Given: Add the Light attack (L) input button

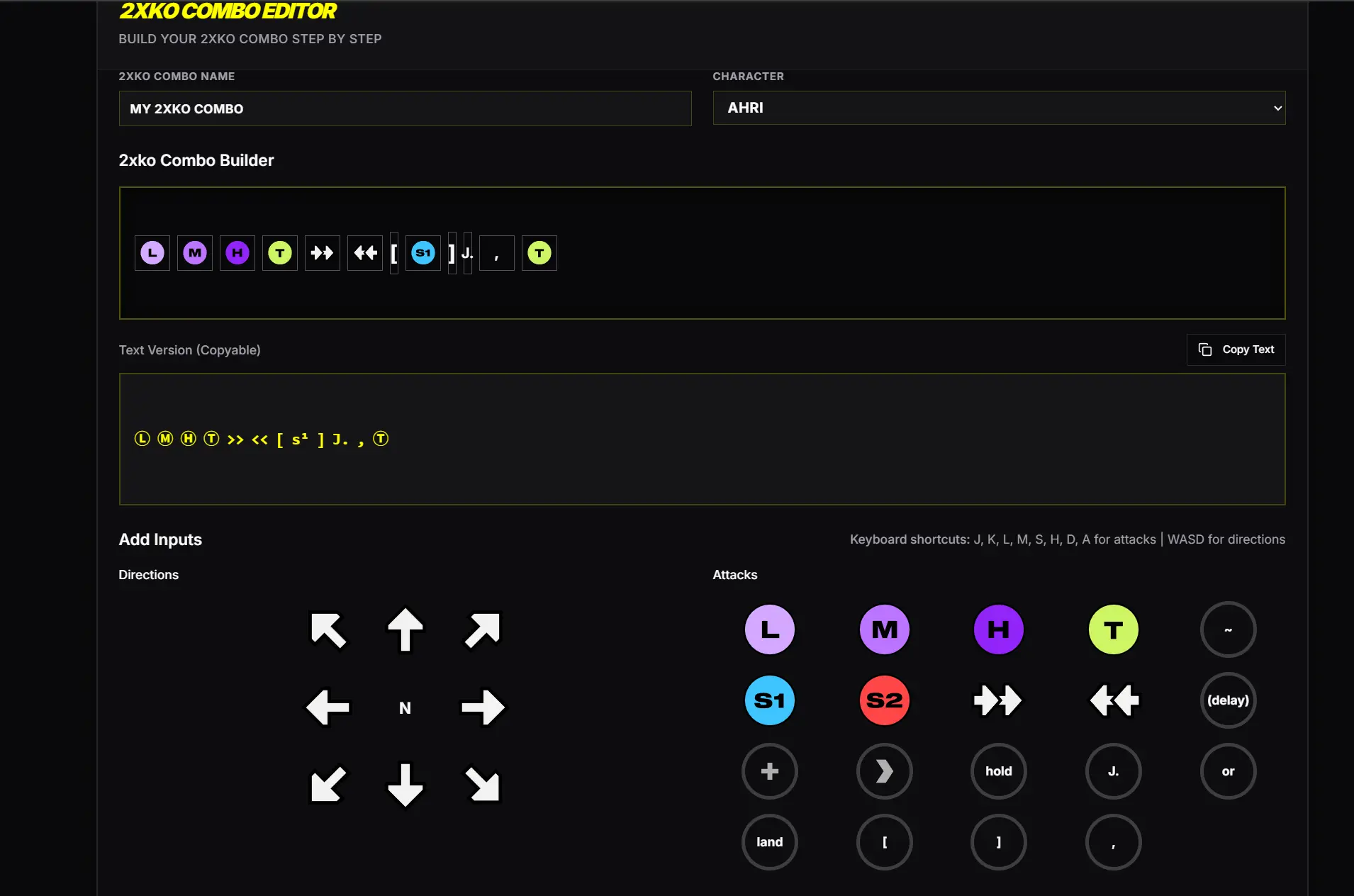Looking at the screenshot, I should click(769, 629).
